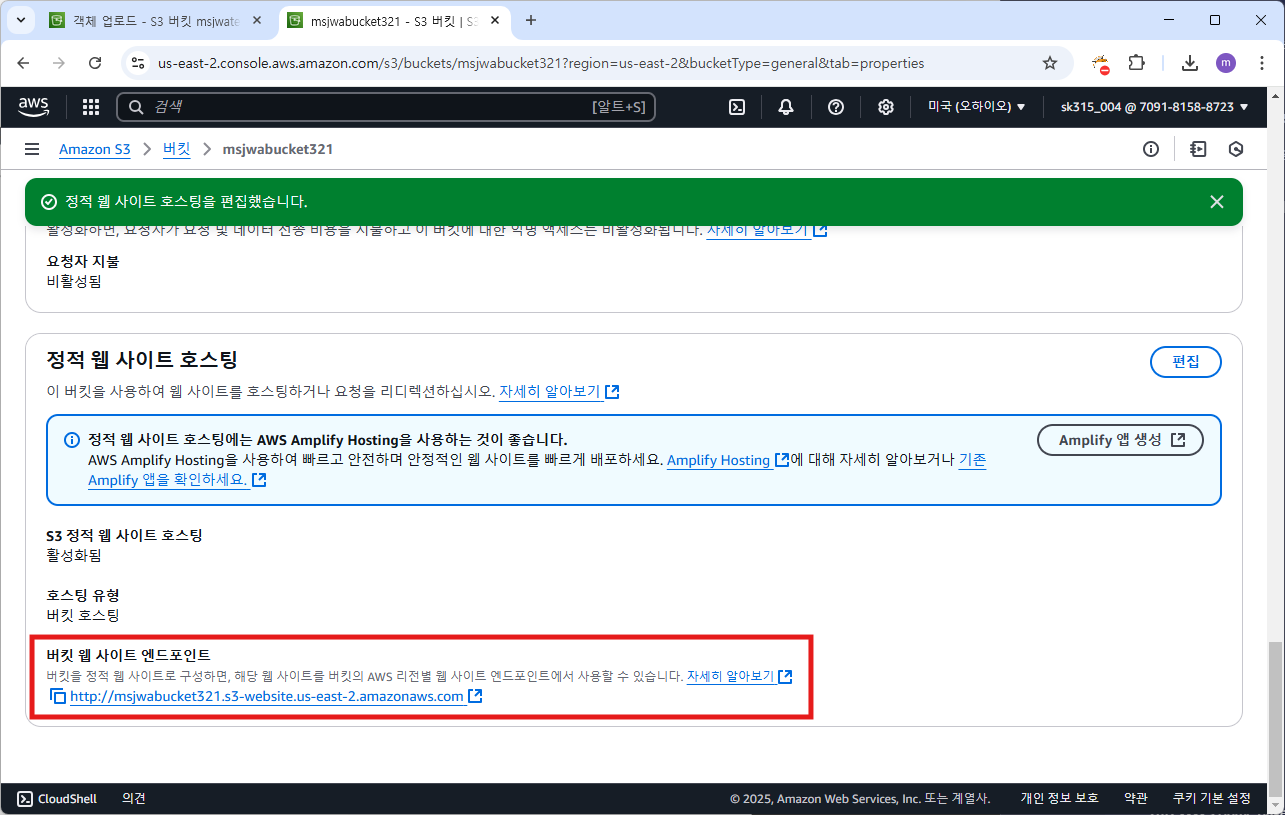Click the msjwabucket321 breadcrumb text
This screenshot has height=815, width=1285.
click(278, 149)
